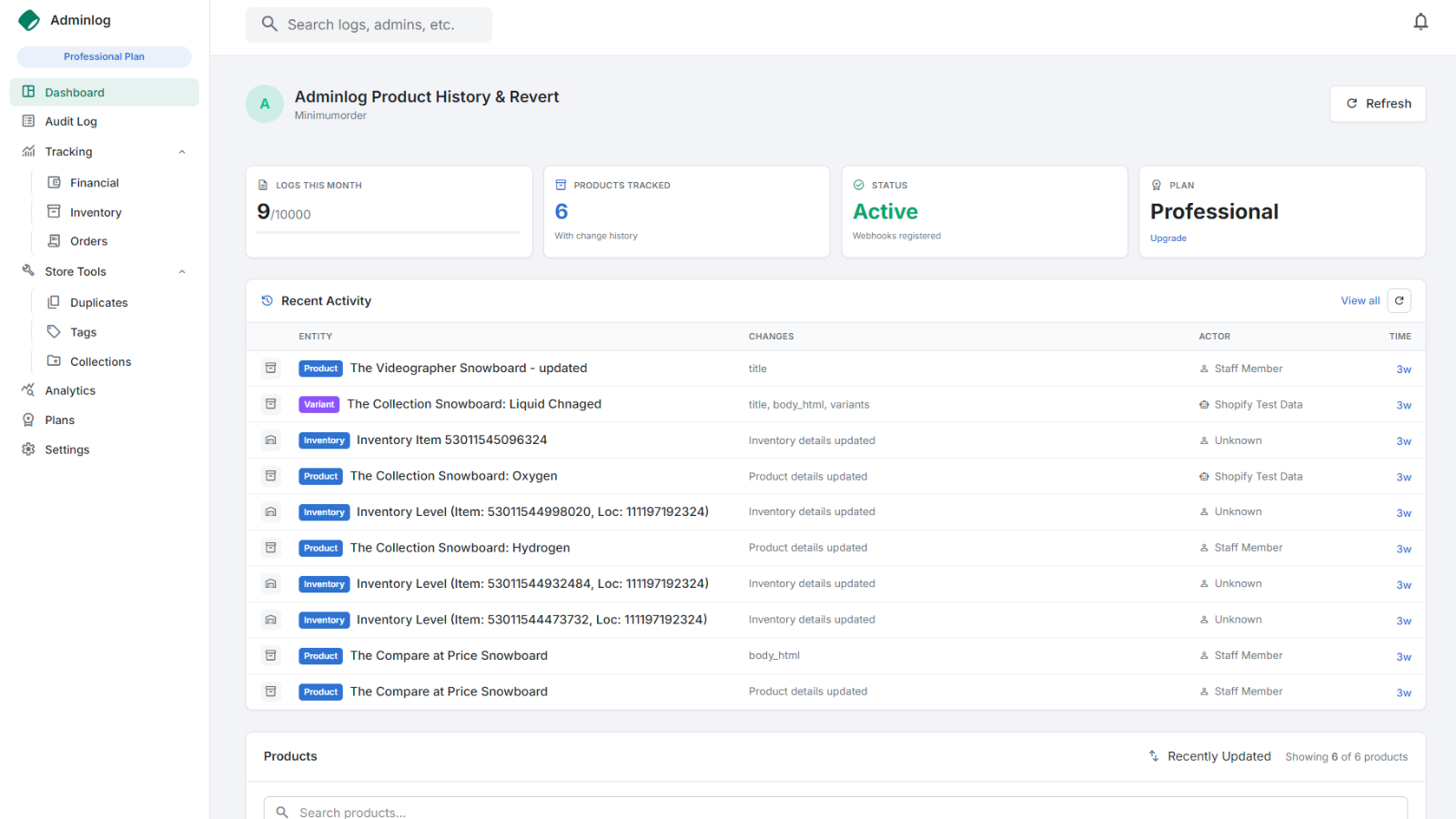This screenshot has width=1456, height=819.
Task: Collapse the Tracking section chevron
Action: (x=182, y=152)
